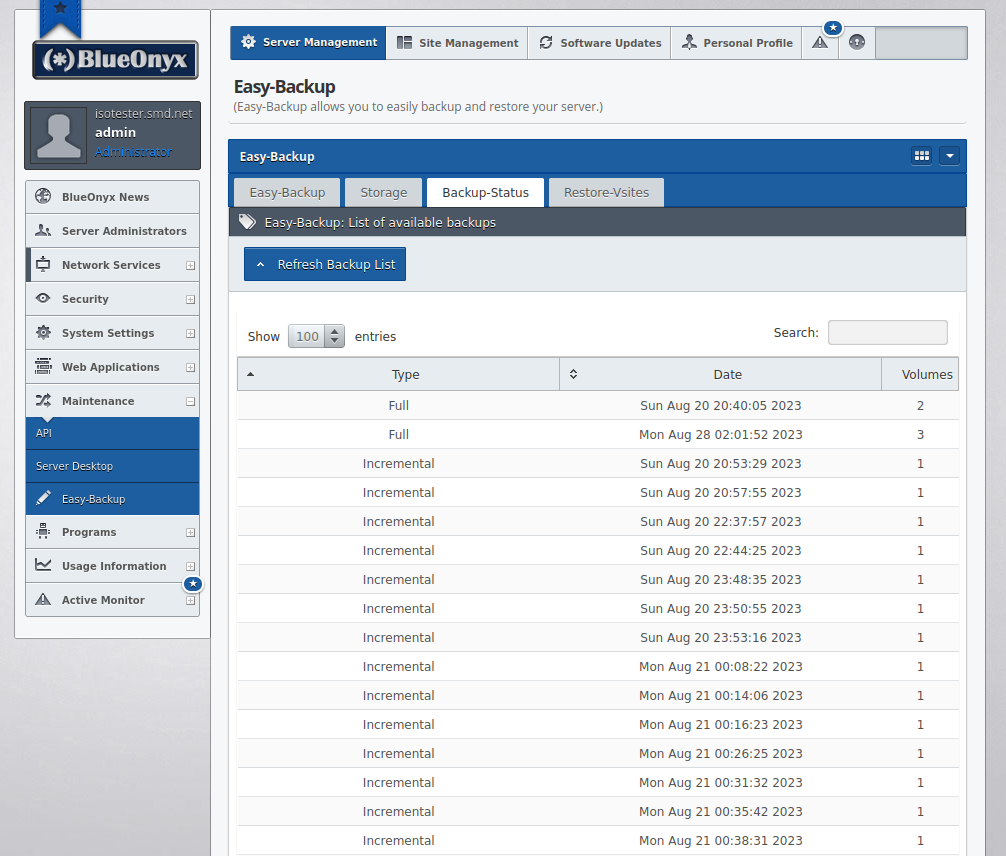Select date Sun Aug 20 22:37:57 2023

click(x=720, y=522)
